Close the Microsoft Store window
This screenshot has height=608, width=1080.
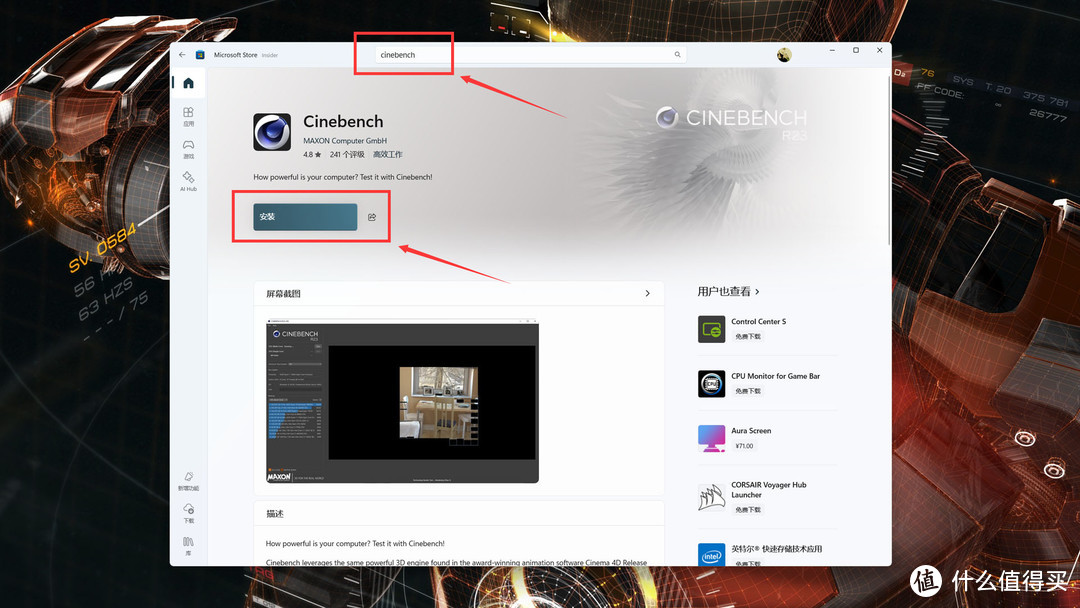coord(880,50)
